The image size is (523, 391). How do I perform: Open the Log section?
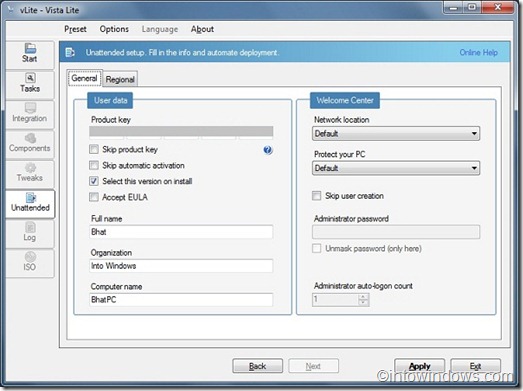tap(30, 233)
